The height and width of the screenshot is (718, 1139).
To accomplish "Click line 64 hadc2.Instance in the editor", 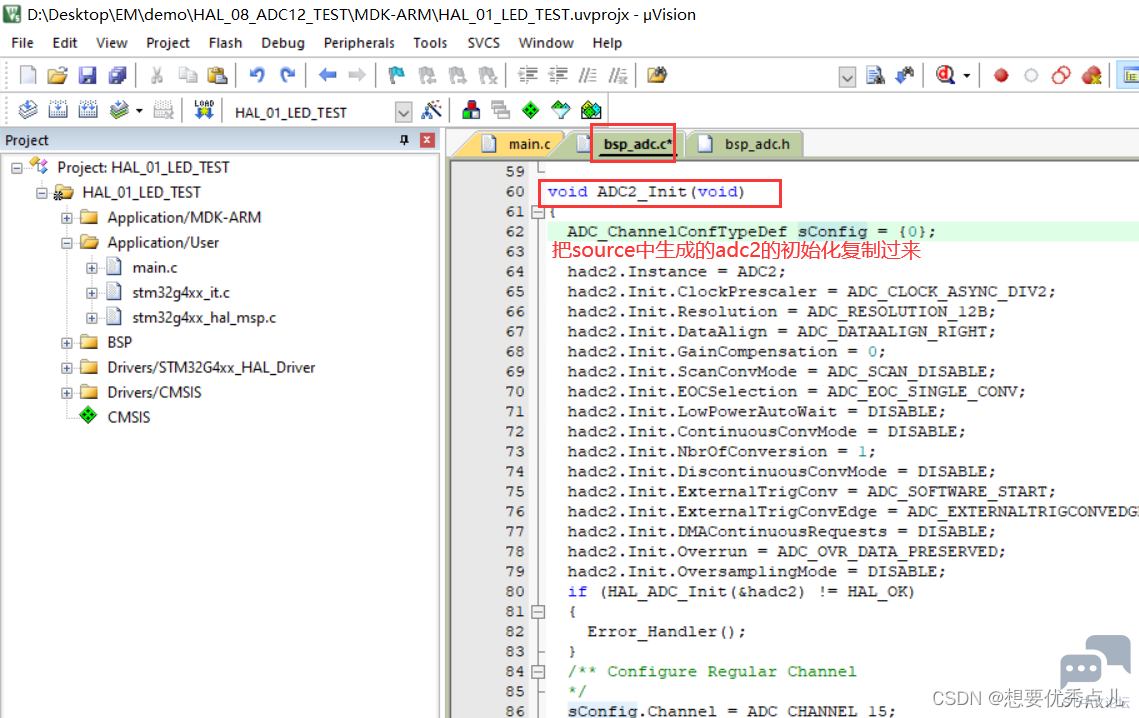I will coord(677,272).
